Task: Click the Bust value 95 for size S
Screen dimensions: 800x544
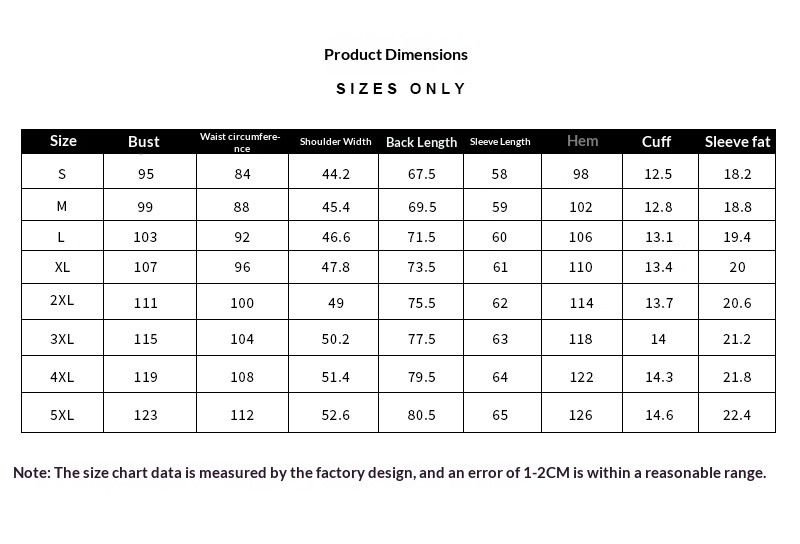Action: [x=146, y=174]
